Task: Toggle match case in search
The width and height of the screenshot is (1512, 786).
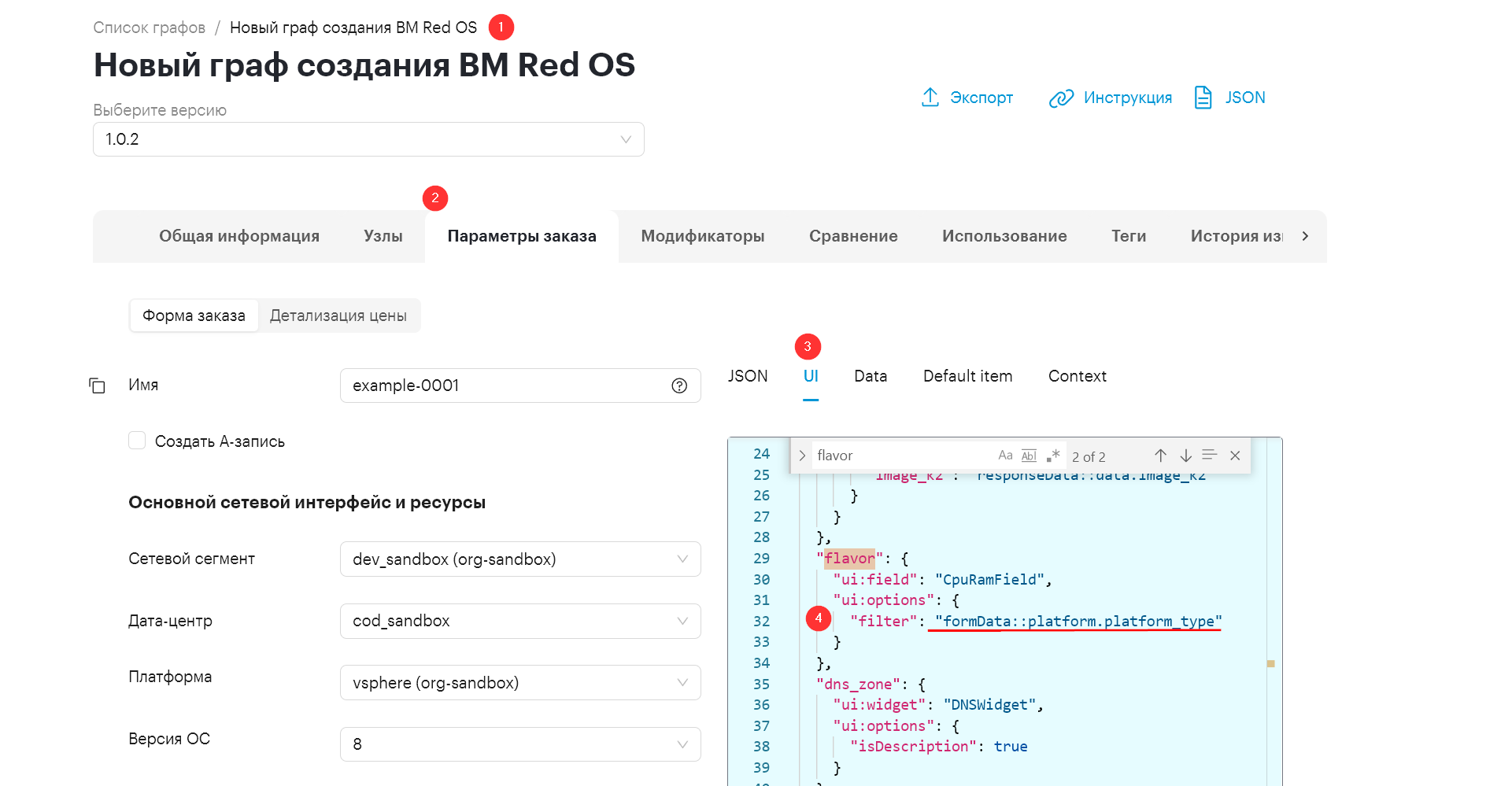Action: coord(1005,456)
